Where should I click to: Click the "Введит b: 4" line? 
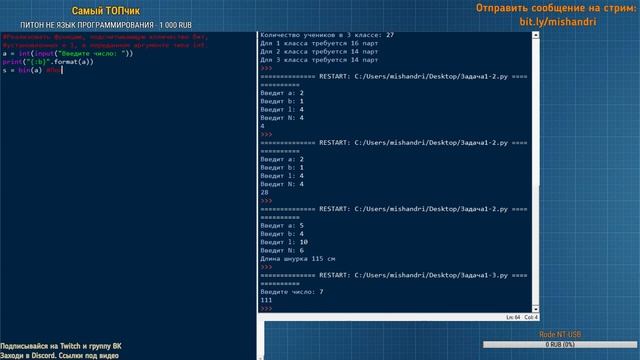click(x=282, y=234)
